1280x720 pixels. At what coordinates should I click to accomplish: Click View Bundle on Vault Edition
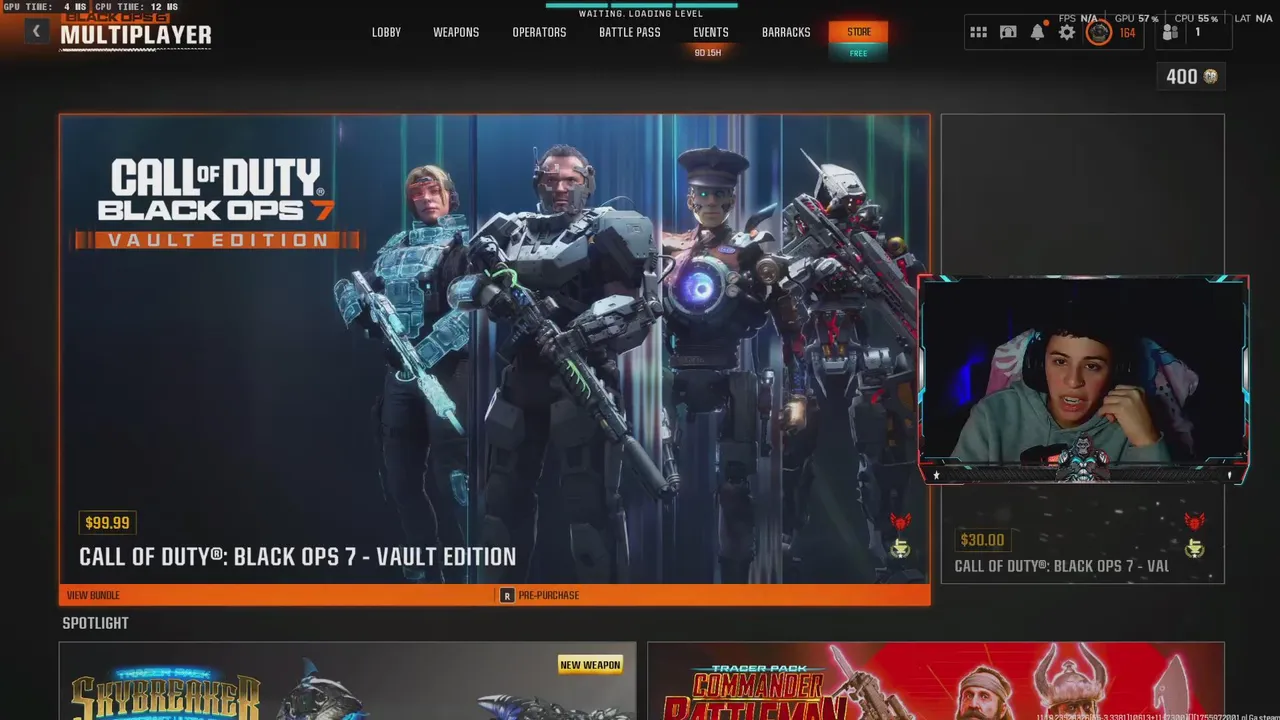click(93, 595)
